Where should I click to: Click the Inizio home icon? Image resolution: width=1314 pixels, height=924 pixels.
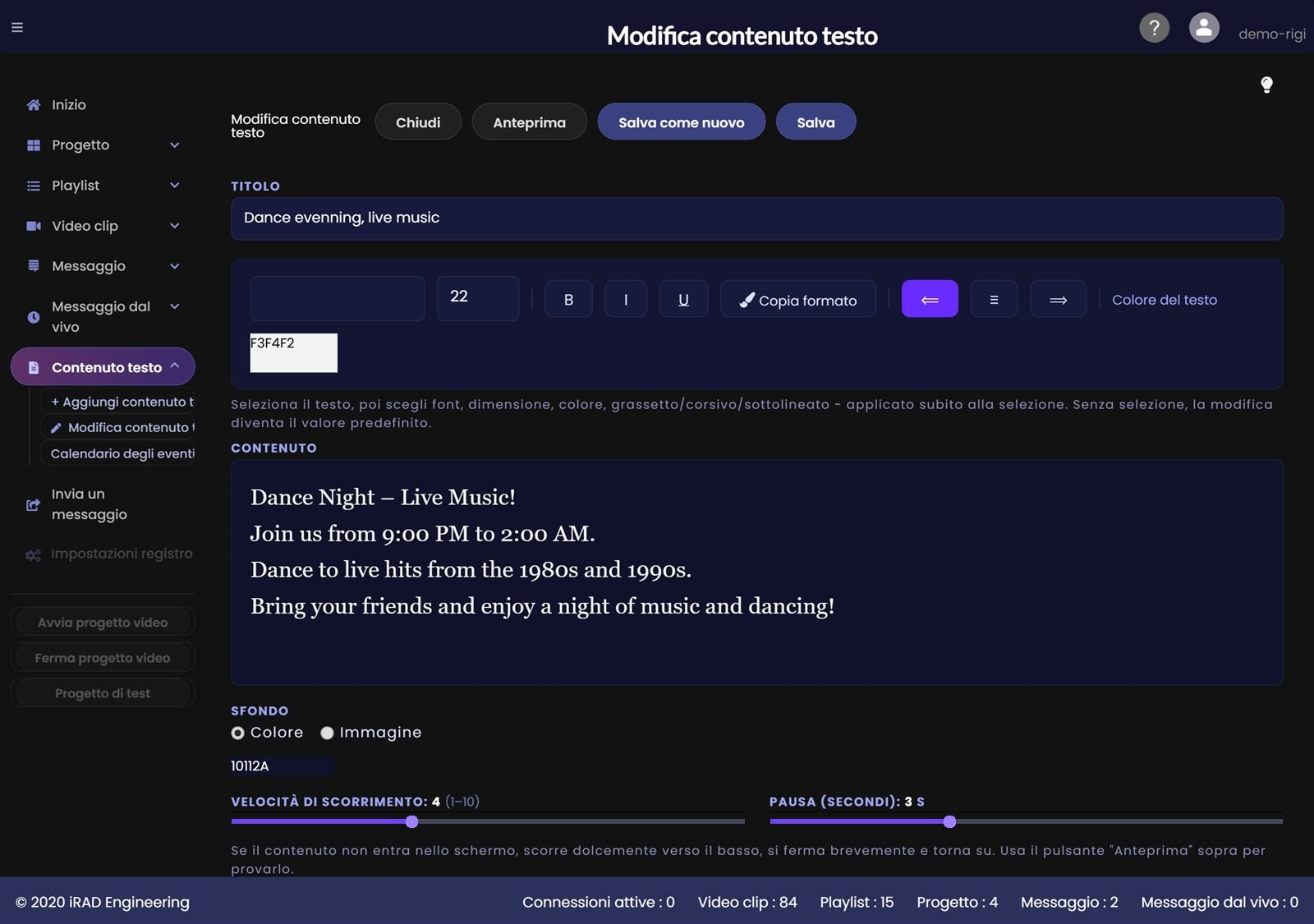pyautogui.click(x=34, y=105)
